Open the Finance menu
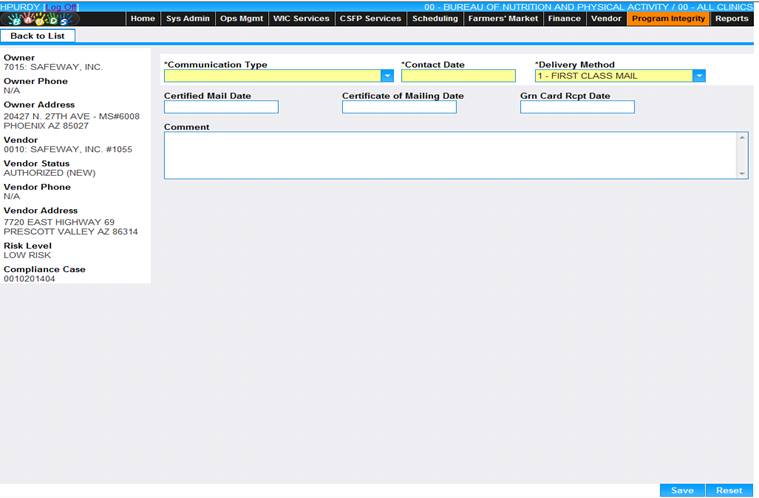The height and width of the screenshot is (498, 759). point(564,19)
